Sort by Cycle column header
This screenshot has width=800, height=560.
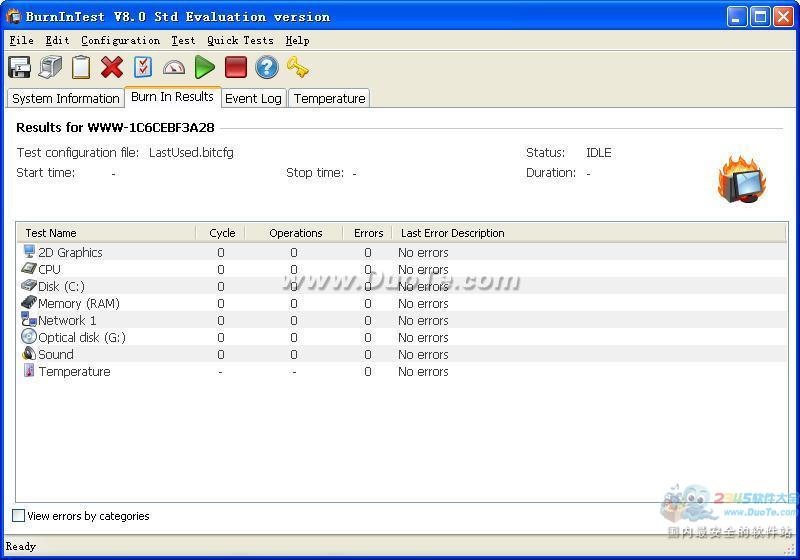221,233
